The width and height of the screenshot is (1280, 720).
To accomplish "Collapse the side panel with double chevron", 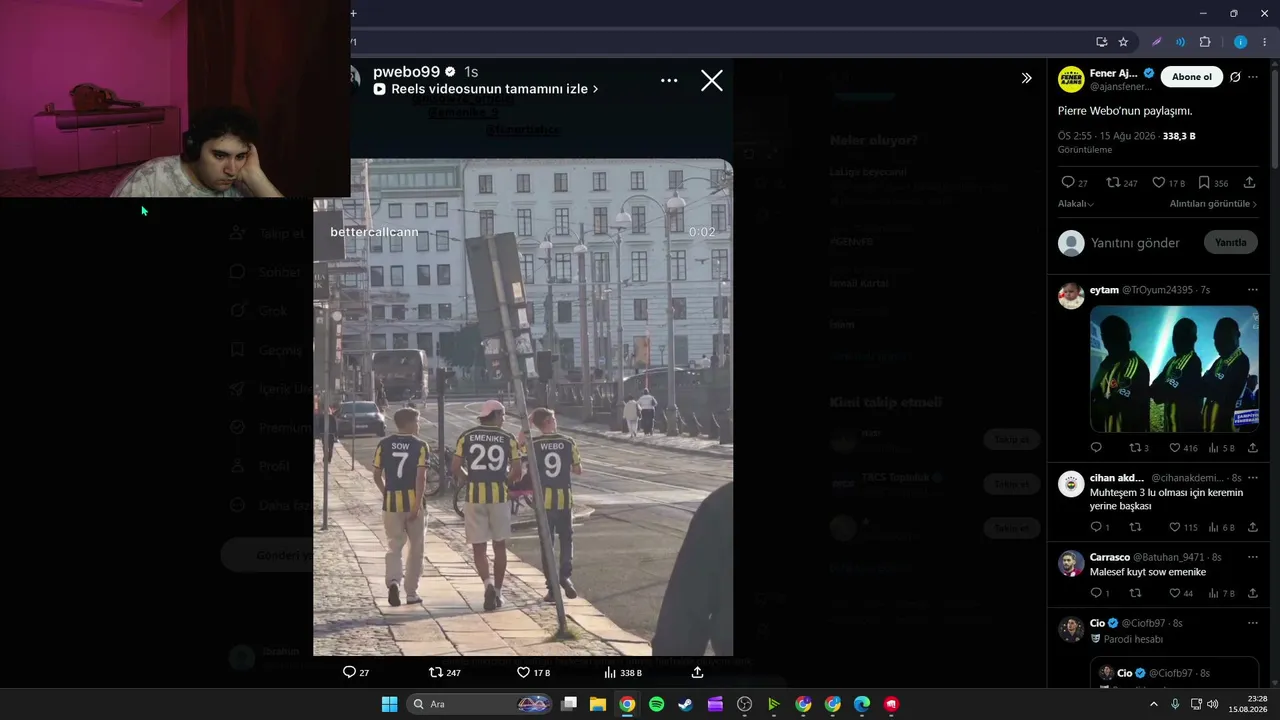I will point(1026,78).
